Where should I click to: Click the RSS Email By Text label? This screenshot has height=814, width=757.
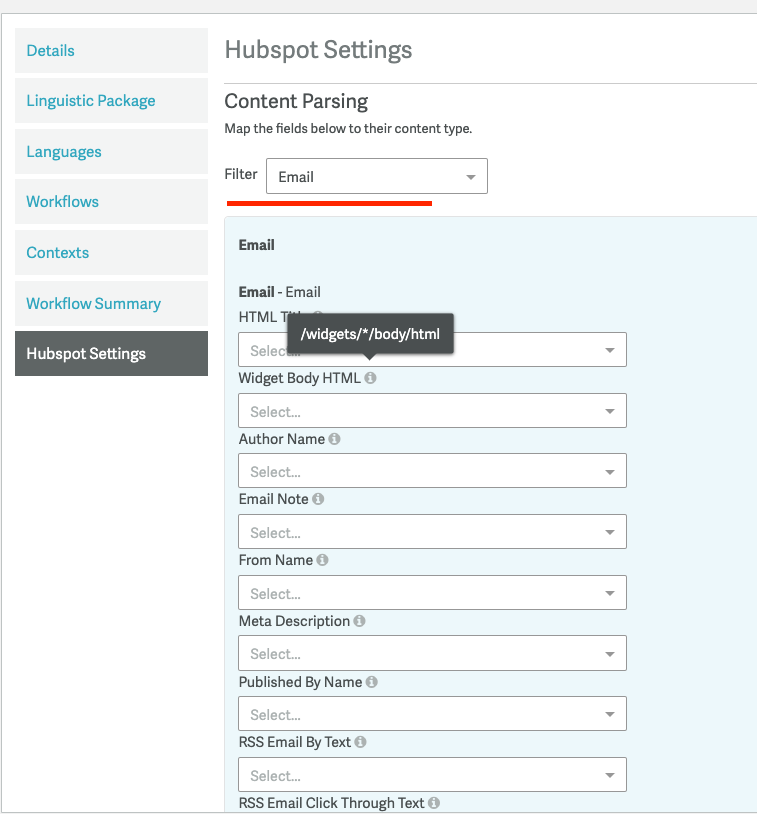point(295,742)
